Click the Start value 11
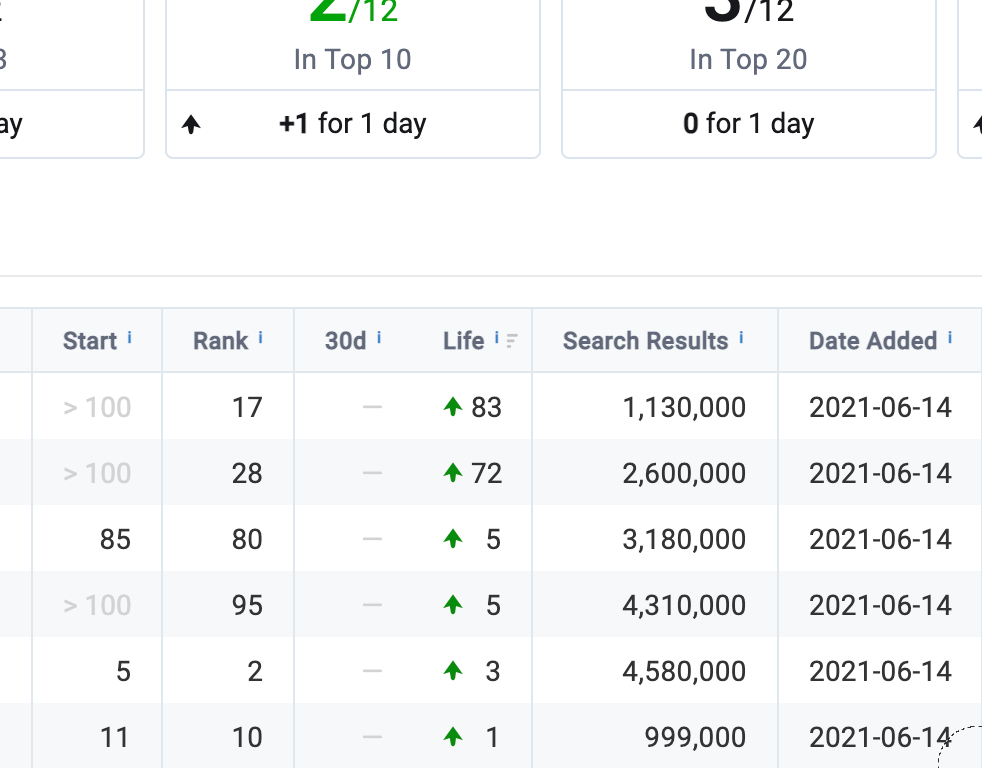 click(x=115, y=738)
